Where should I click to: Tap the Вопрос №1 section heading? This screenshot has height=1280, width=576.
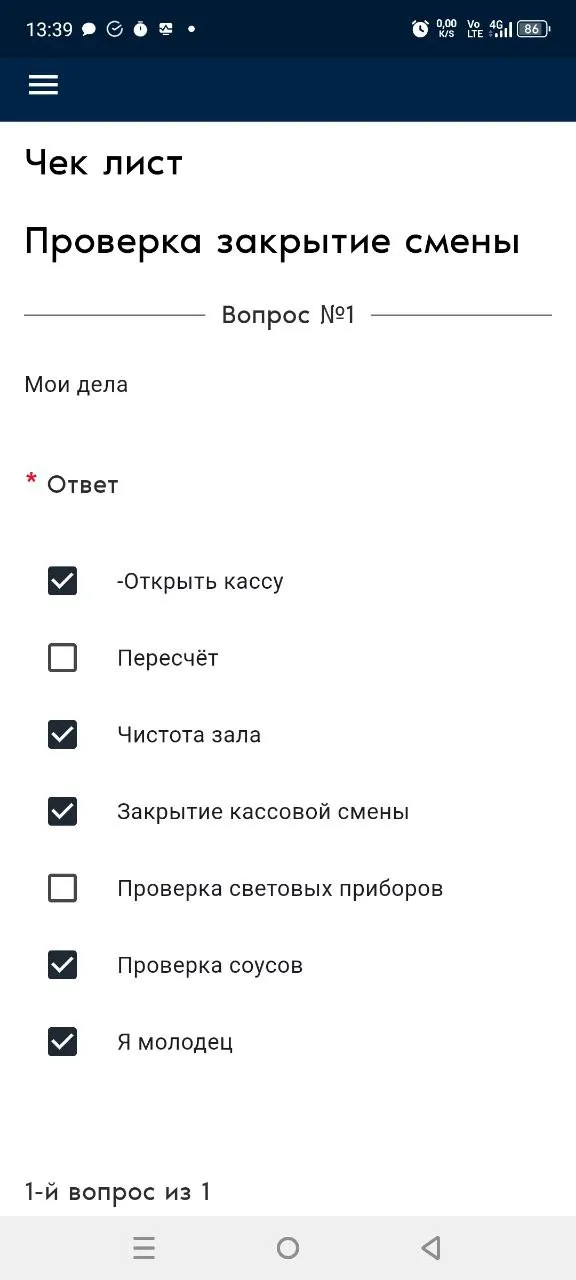[288, 315]
